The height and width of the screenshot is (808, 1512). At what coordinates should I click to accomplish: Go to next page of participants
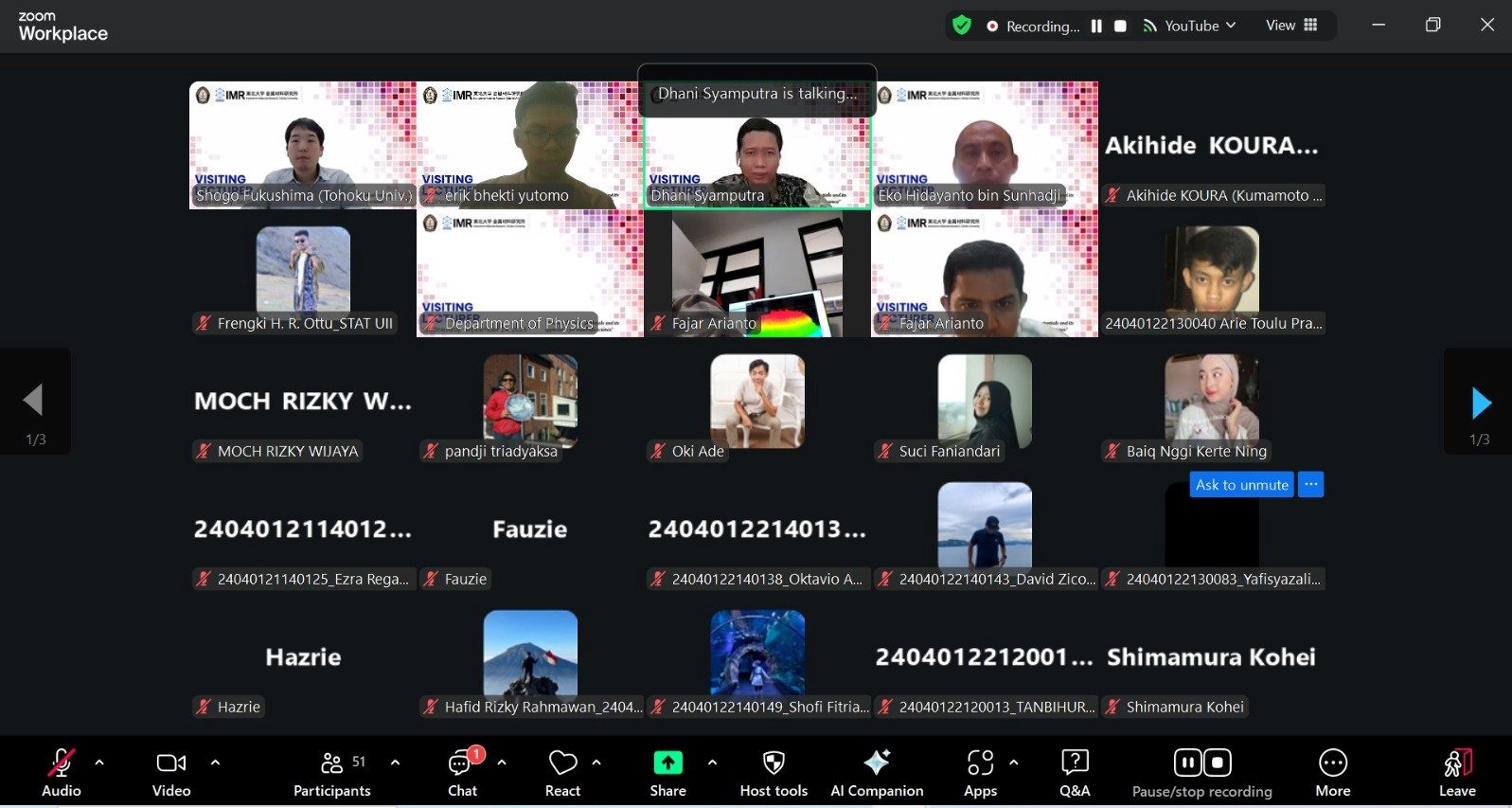tap(1481, 404)
